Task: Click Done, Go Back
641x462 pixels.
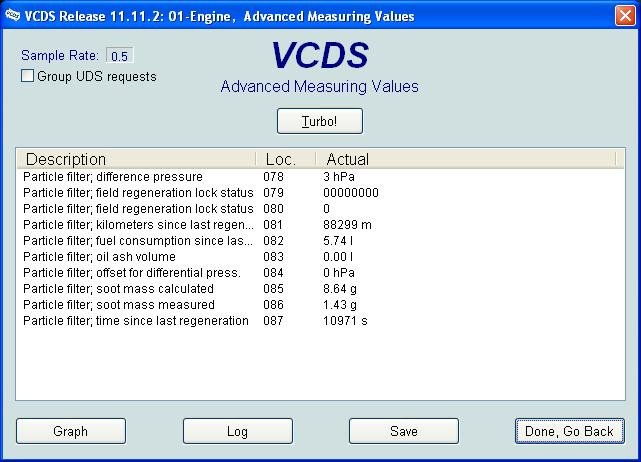Action: pos(569,431)
